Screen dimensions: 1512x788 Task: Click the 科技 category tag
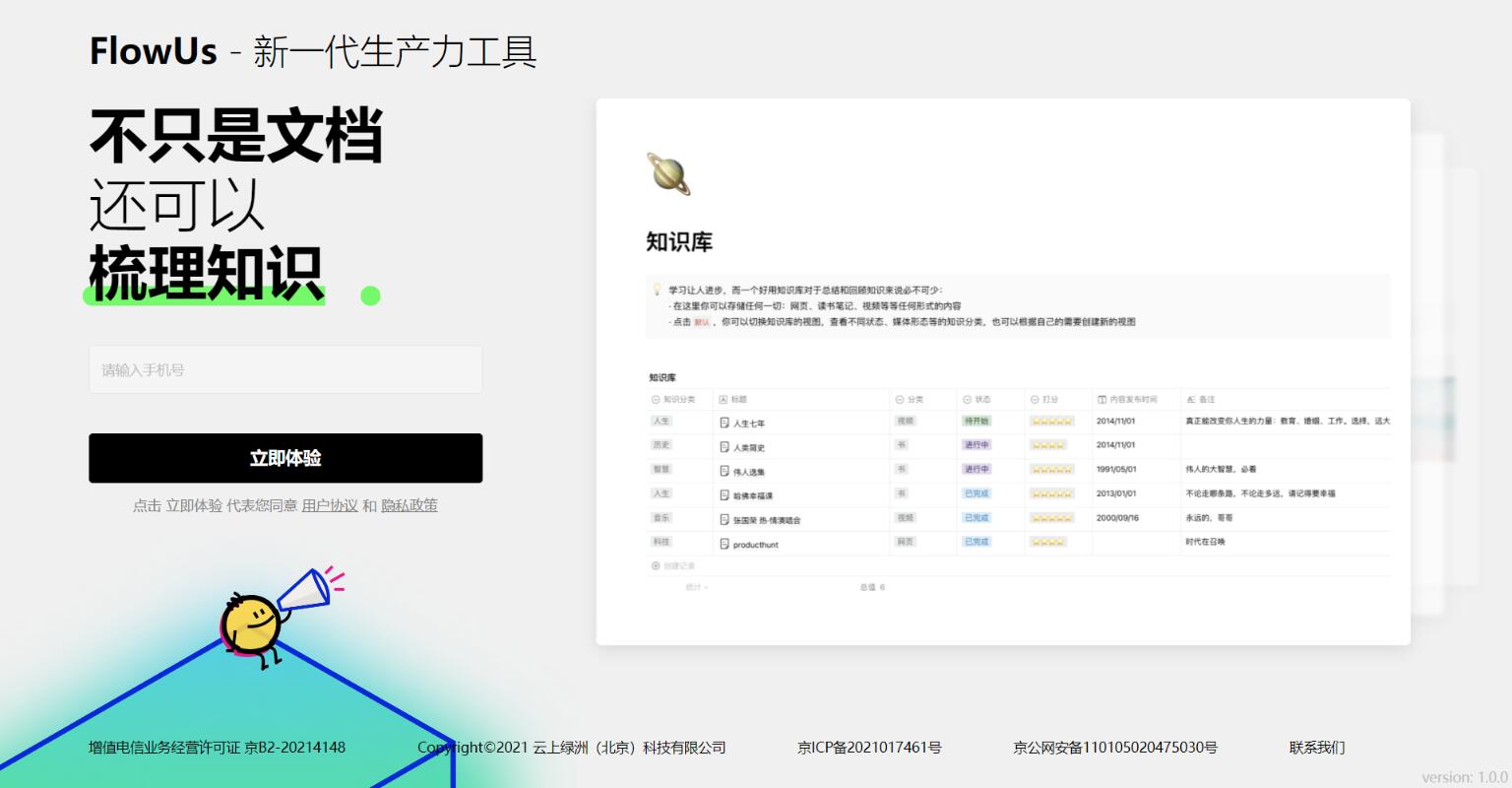tap(661, 542)
